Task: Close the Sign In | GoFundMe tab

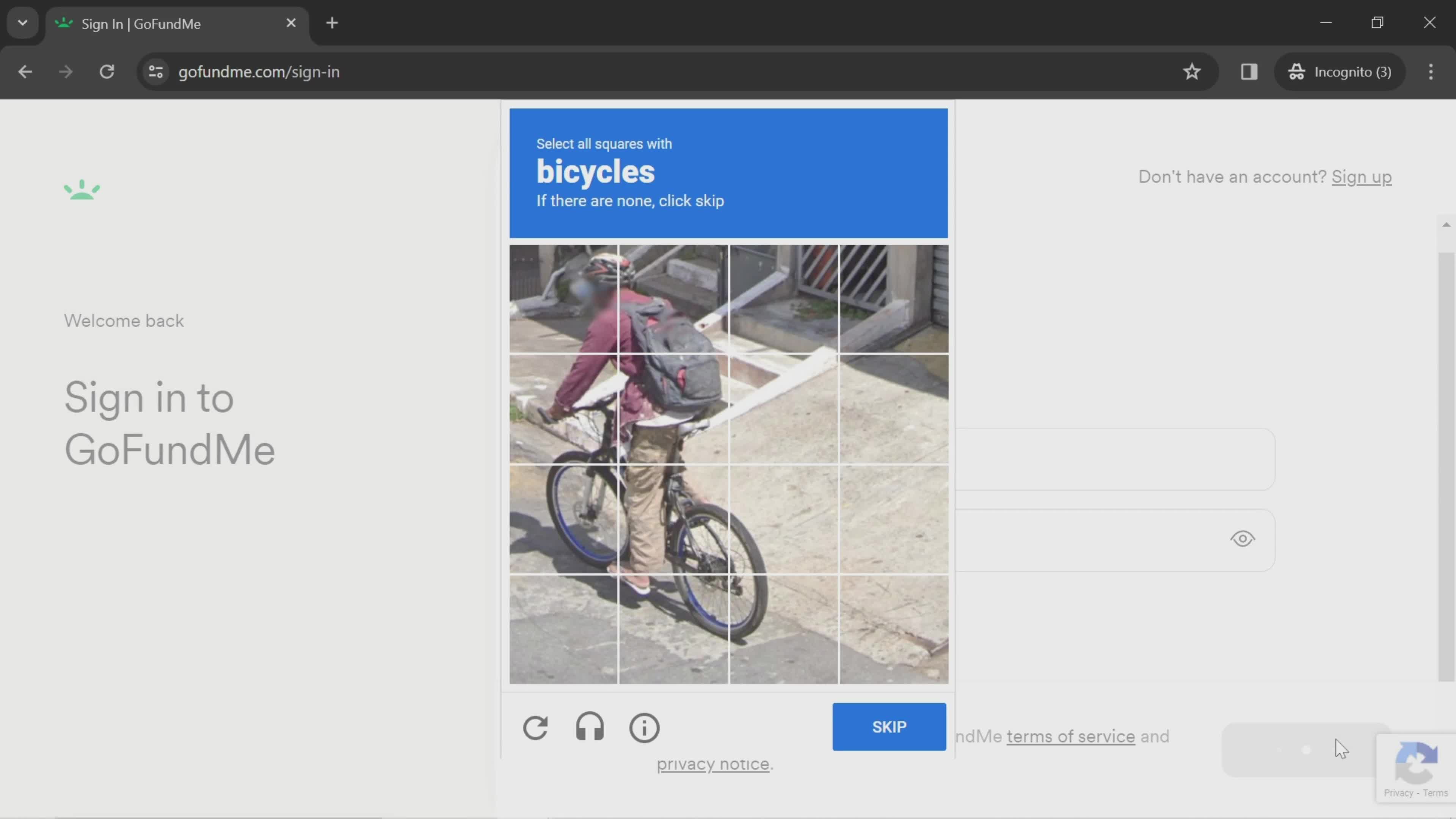Action: click(290, 23)
